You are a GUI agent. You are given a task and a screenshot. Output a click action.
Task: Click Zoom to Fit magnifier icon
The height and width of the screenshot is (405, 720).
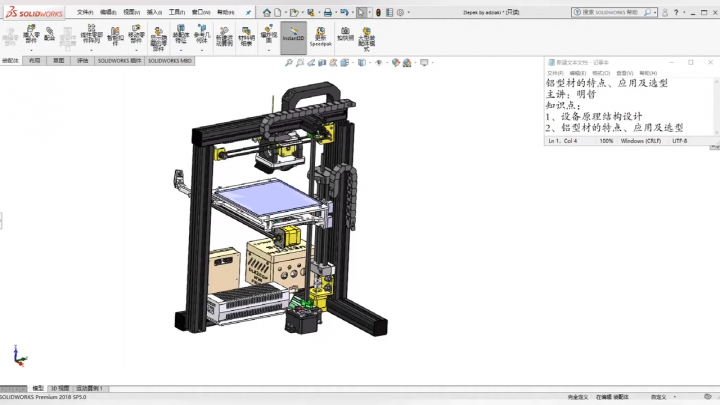pos(289,62)
